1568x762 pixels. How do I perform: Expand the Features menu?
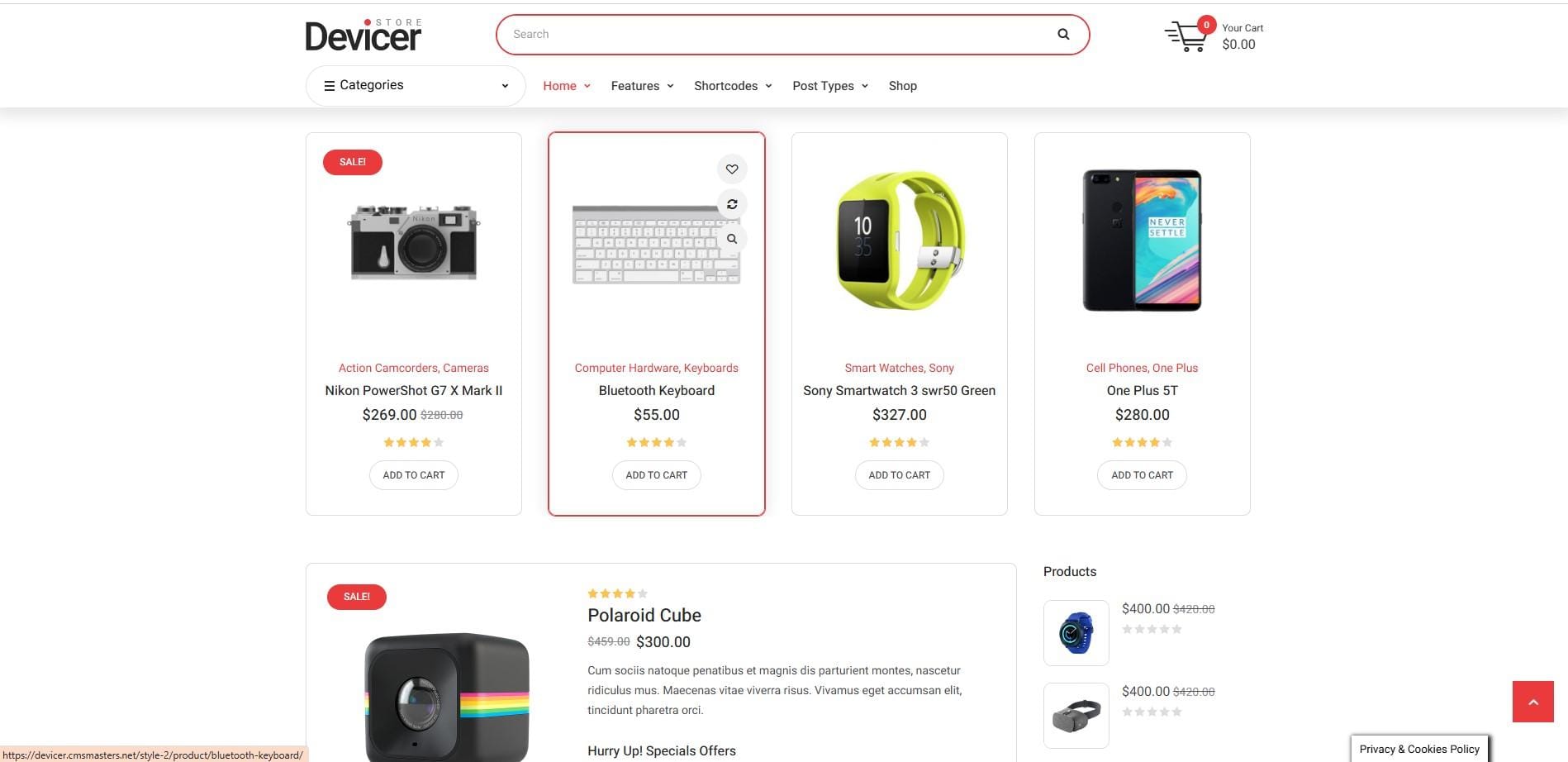(x=642, y=86)
